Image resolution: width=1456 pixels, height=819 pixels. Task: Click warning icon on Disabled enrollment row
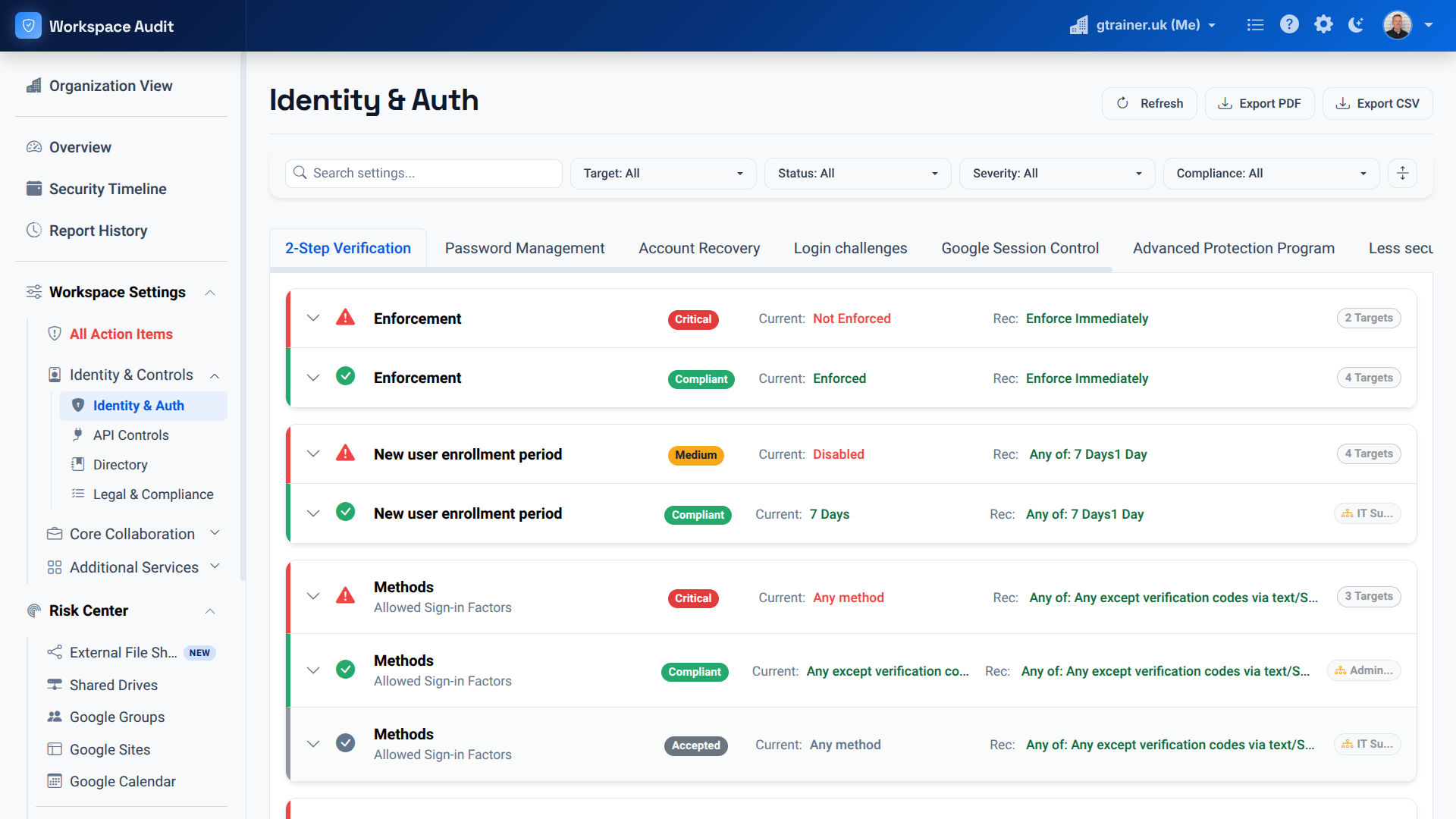(345, 453)
